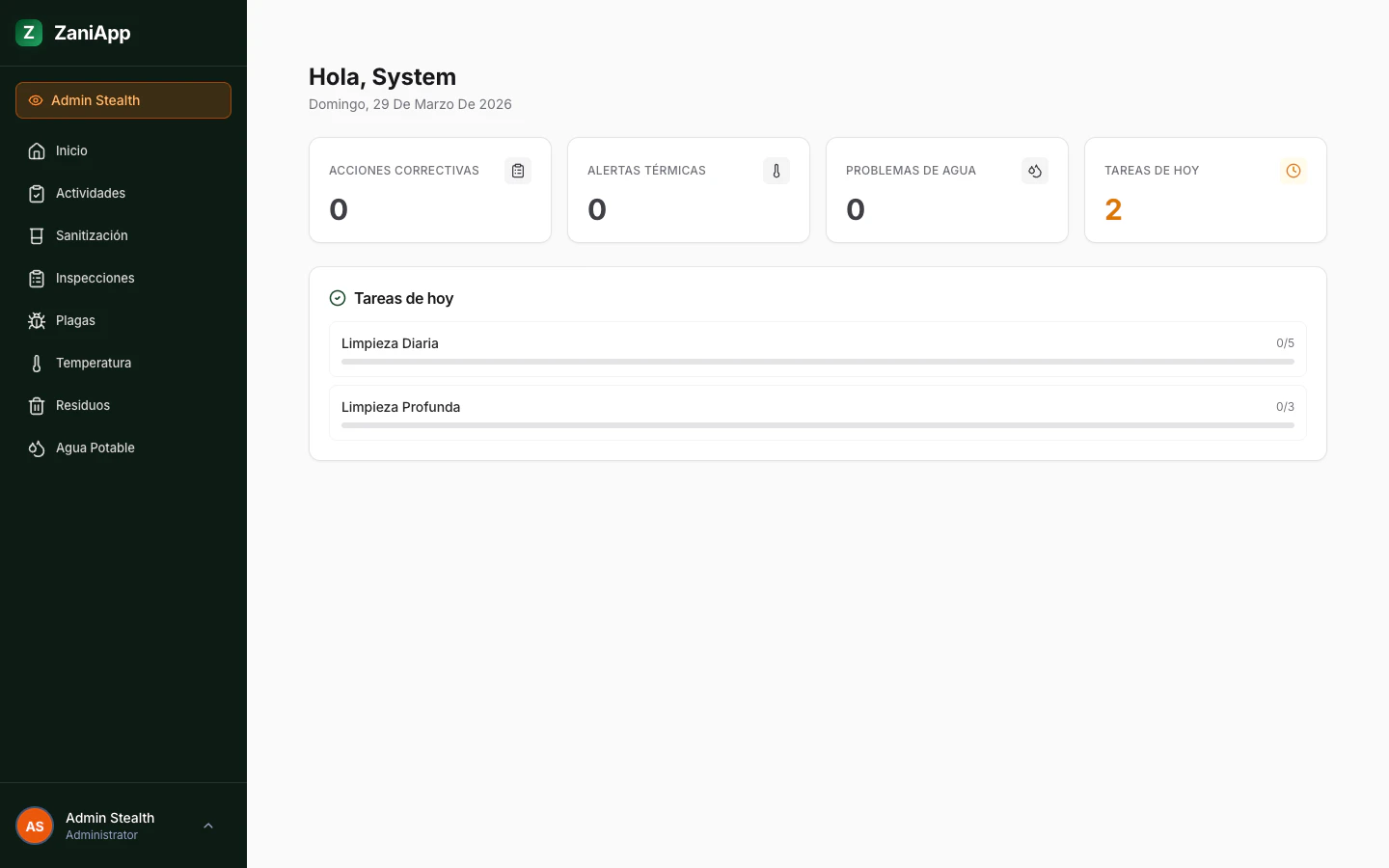1389x868 pixels.
Task: Click the Administrator role label
Action: tap(101, 835)
